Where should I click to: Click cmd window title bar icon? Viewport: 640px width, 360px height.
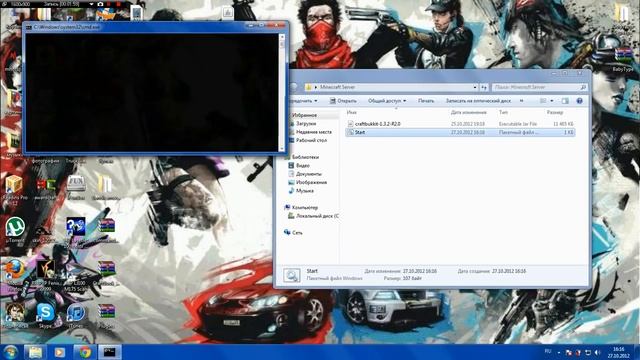point(29,27)
